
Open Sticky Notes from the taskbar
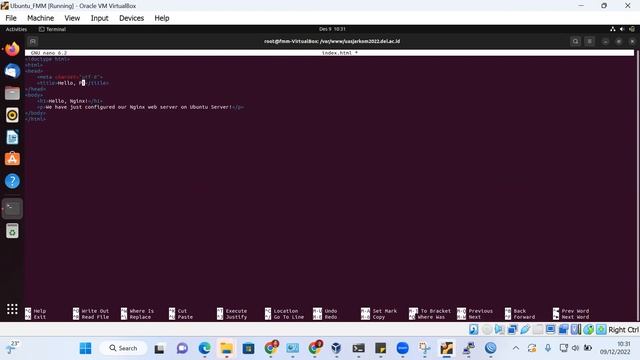click(380, 348)
